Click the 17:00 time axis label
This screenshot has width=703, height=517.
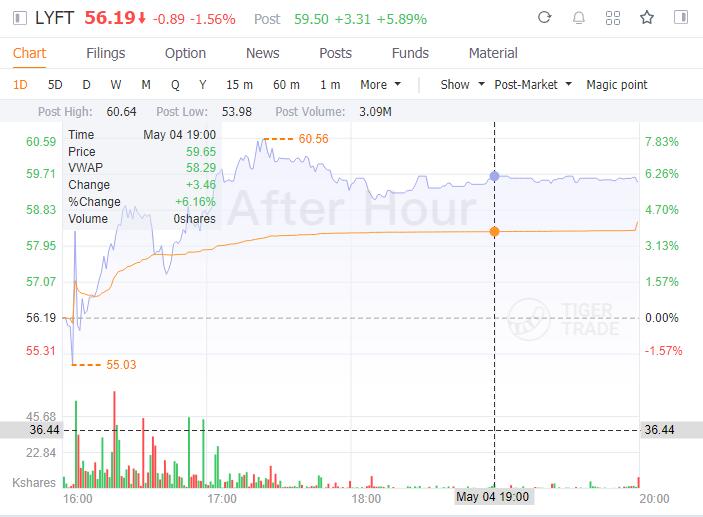tap(222, 499)
